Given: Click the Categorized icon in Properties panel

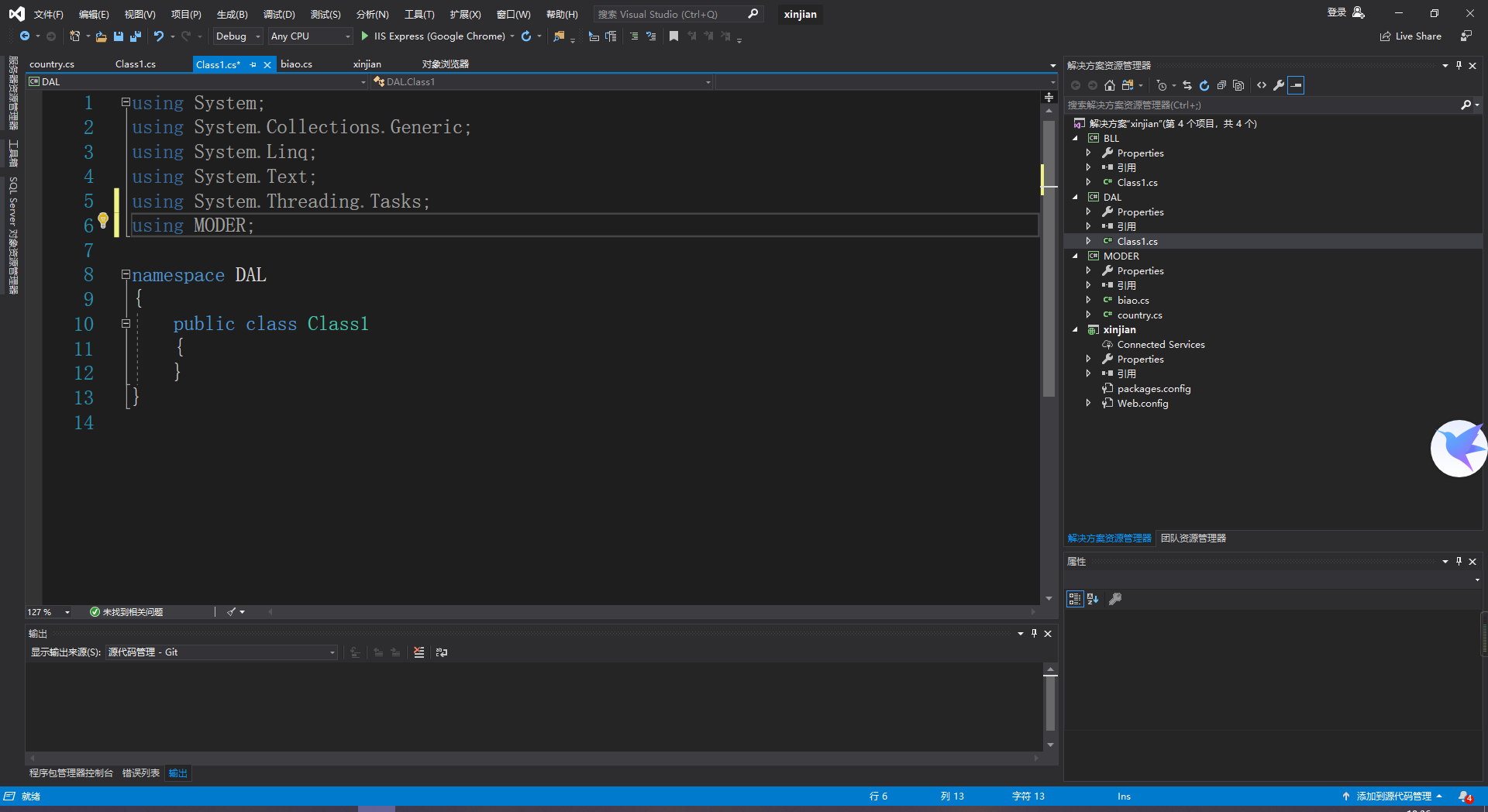Looking at the screenshot, I should [1075, 599].
